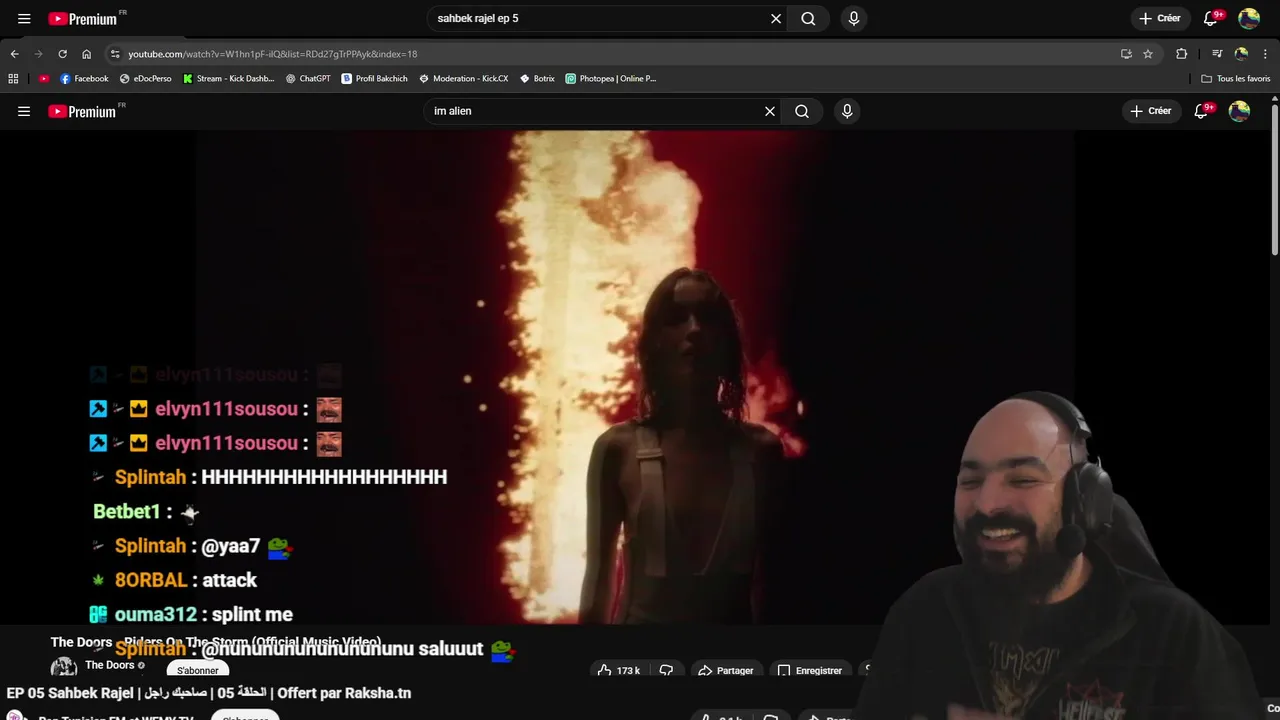1280x720 pixels.
Task: Open the YouTube bookmark icon
Action: coord(43,78)
